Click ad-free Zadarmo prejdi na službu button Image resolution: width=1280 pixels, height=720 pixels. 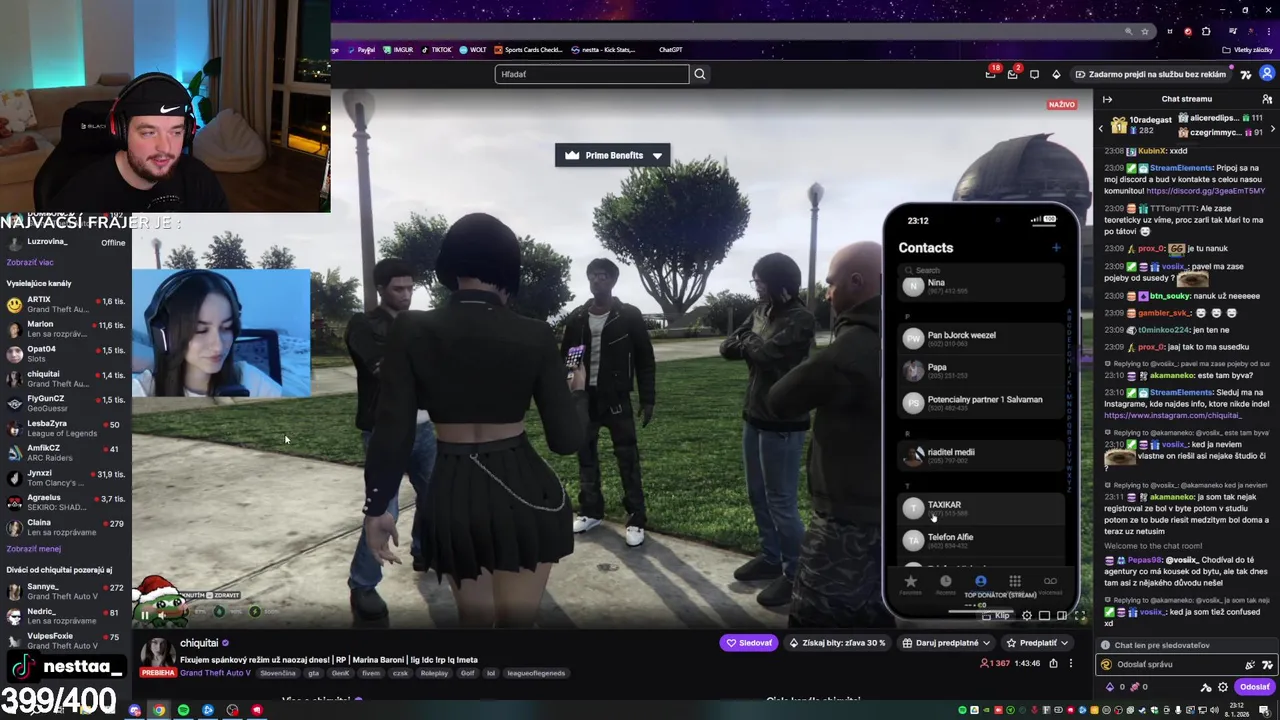[1151, 74]
